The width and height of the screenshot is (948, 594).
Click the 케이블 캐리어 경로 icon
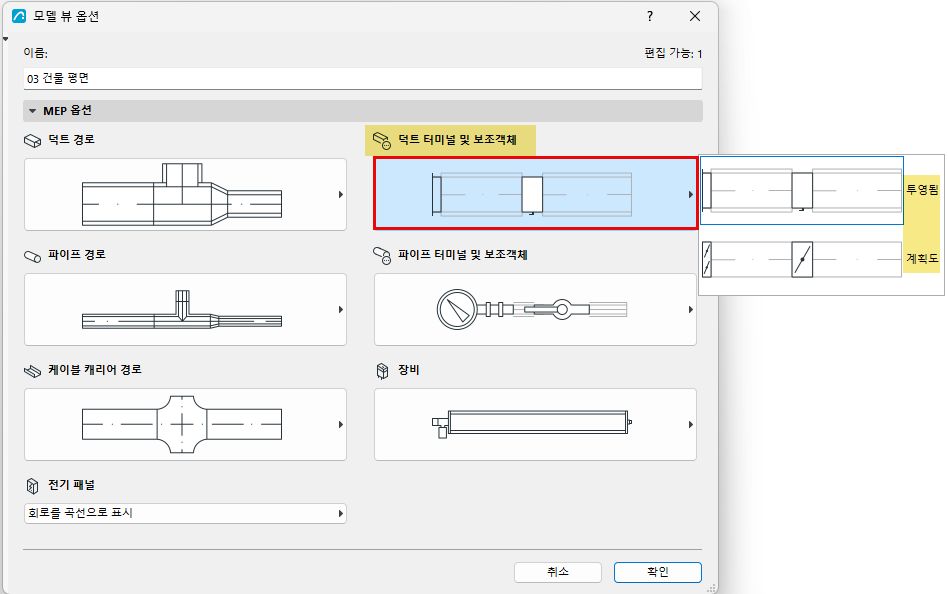[x=32, y=371]
